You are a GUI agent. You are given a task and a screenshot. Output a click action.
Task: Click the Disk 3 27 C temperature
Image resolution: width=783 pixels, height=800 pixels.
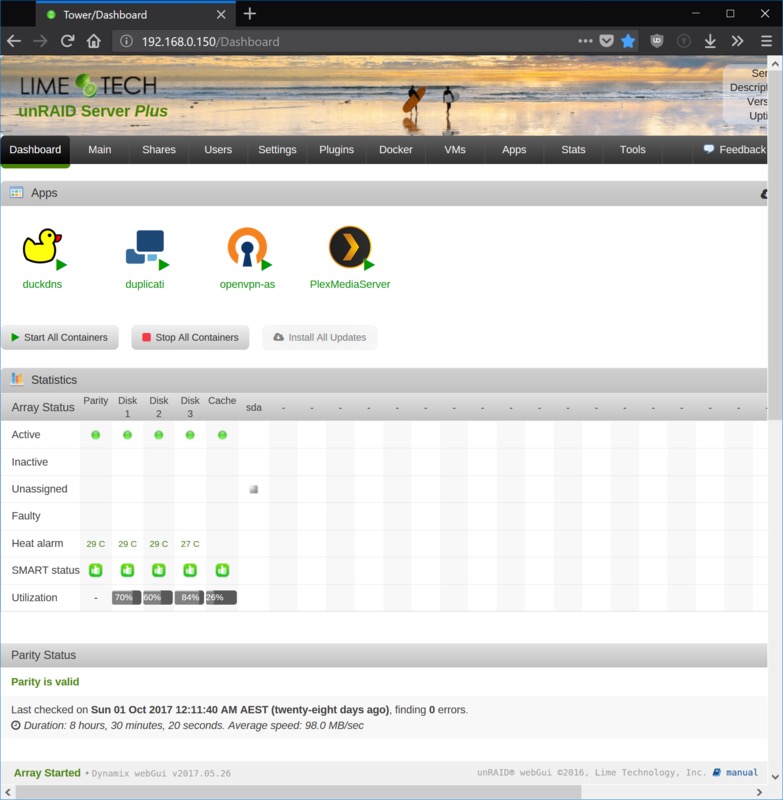tap(190, 544)
